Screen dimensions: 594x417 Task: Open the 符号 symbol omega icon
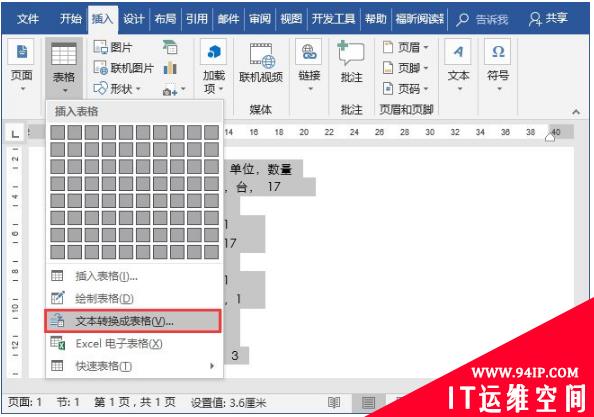pyautogui.click(x=498, y=52)
